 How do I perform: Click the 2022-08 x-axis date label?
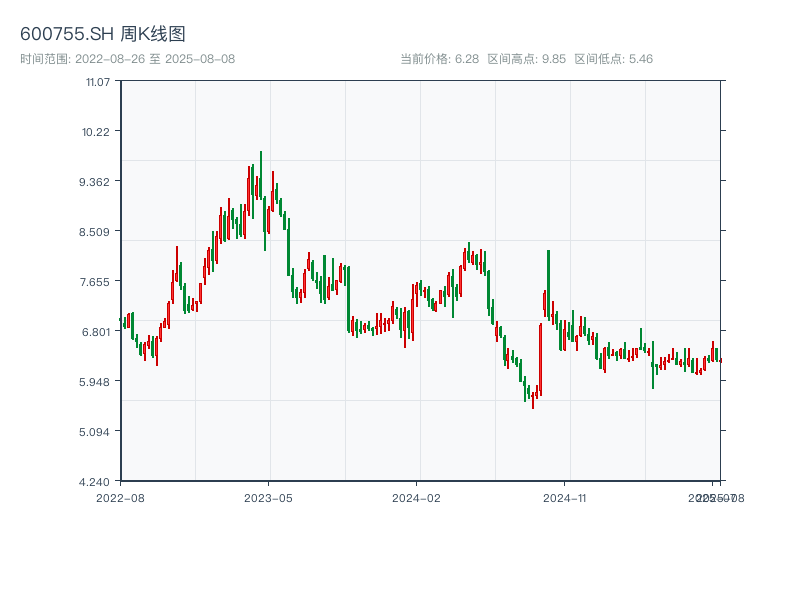pos(120,497)
